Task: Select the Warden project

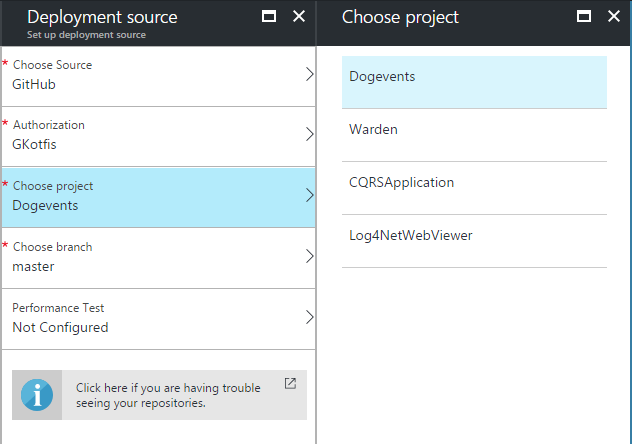Action: (x=372, y=130)
